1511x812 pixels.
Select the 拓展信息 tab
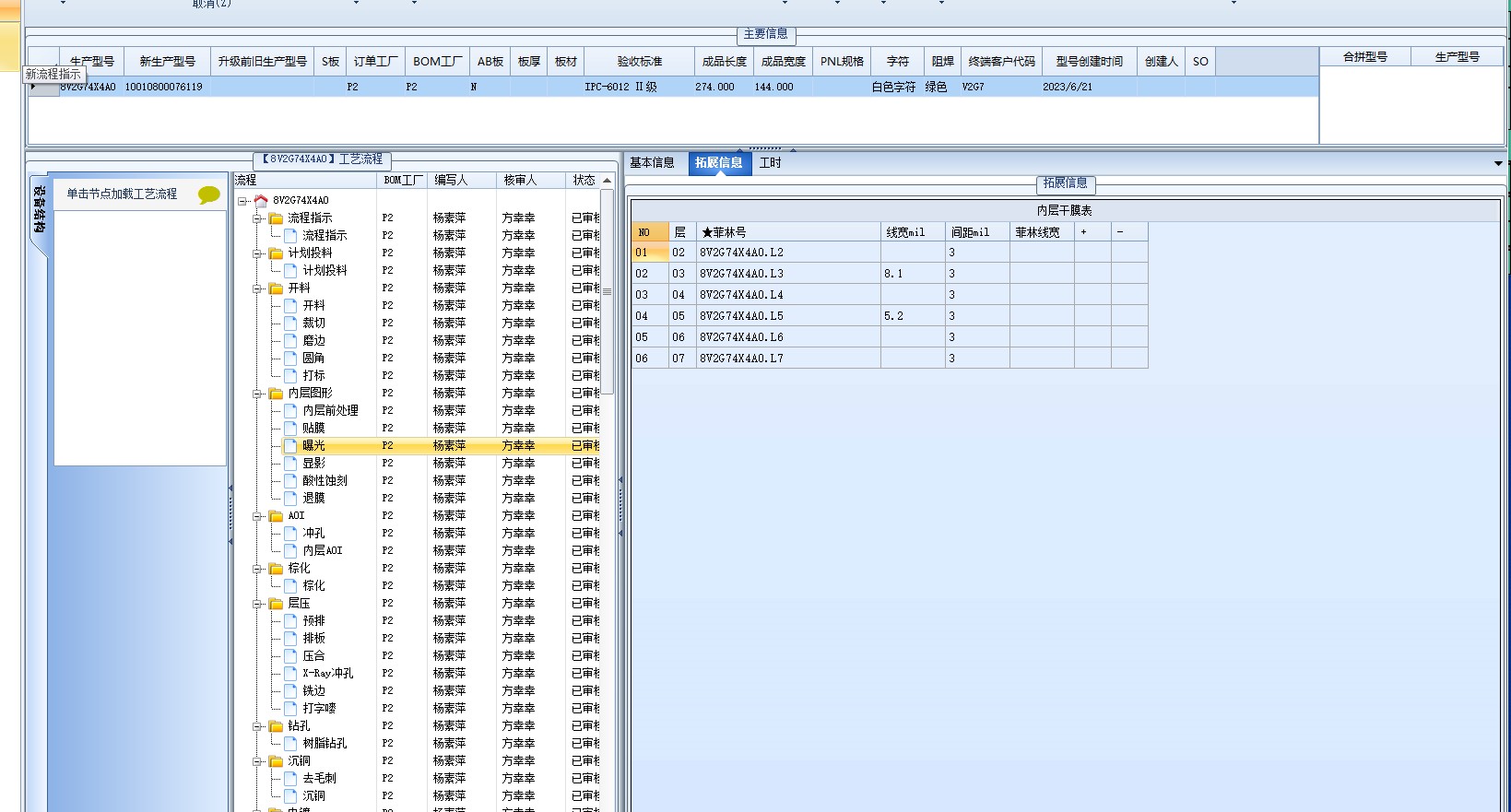pyautogui.click(x=719, y=163)
